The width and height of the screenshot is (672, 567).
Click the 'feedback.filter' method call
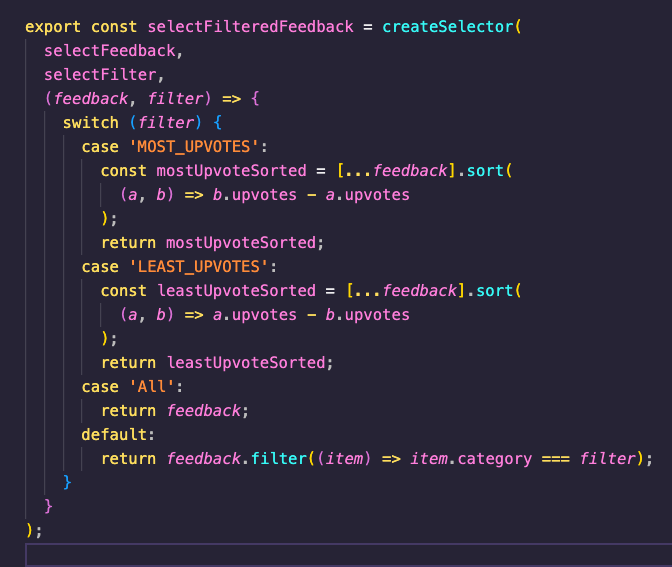pyautogui.click(x=237, y=459)
